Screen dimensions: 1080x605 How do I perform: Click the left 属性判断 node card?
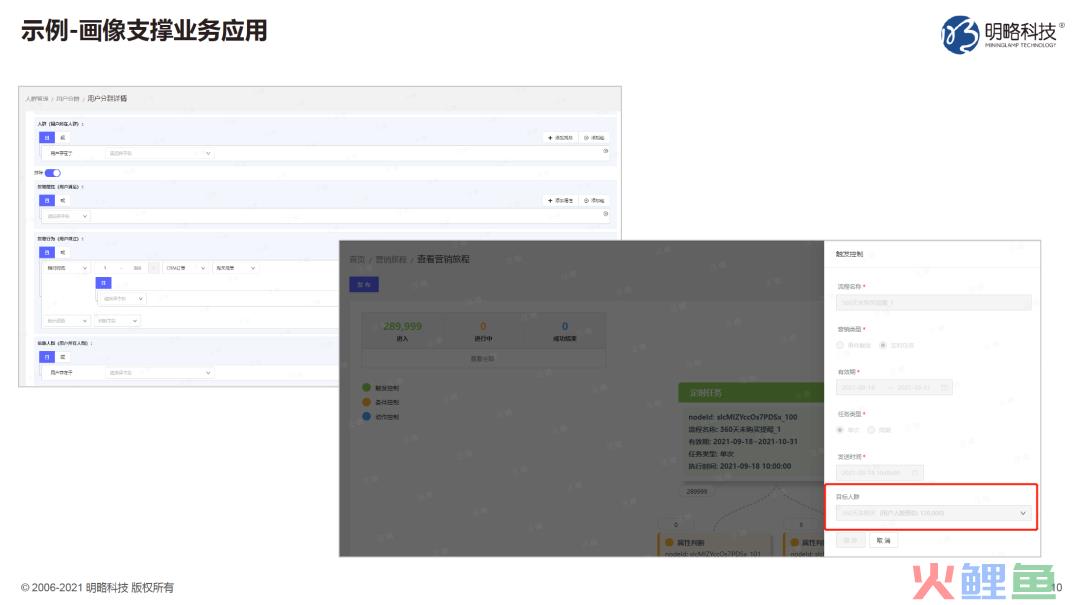[714, 544]
